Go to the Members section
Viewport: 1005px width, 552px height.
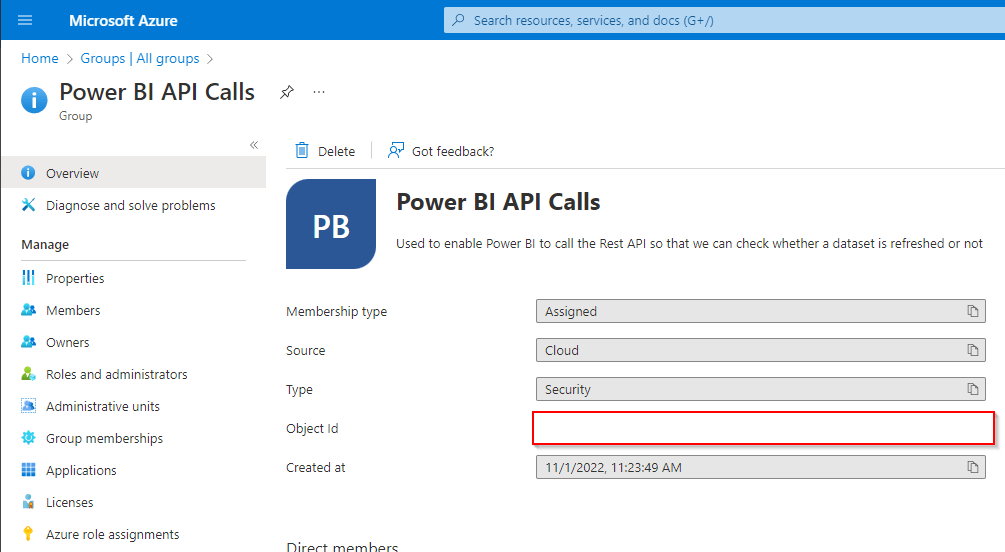73,310
